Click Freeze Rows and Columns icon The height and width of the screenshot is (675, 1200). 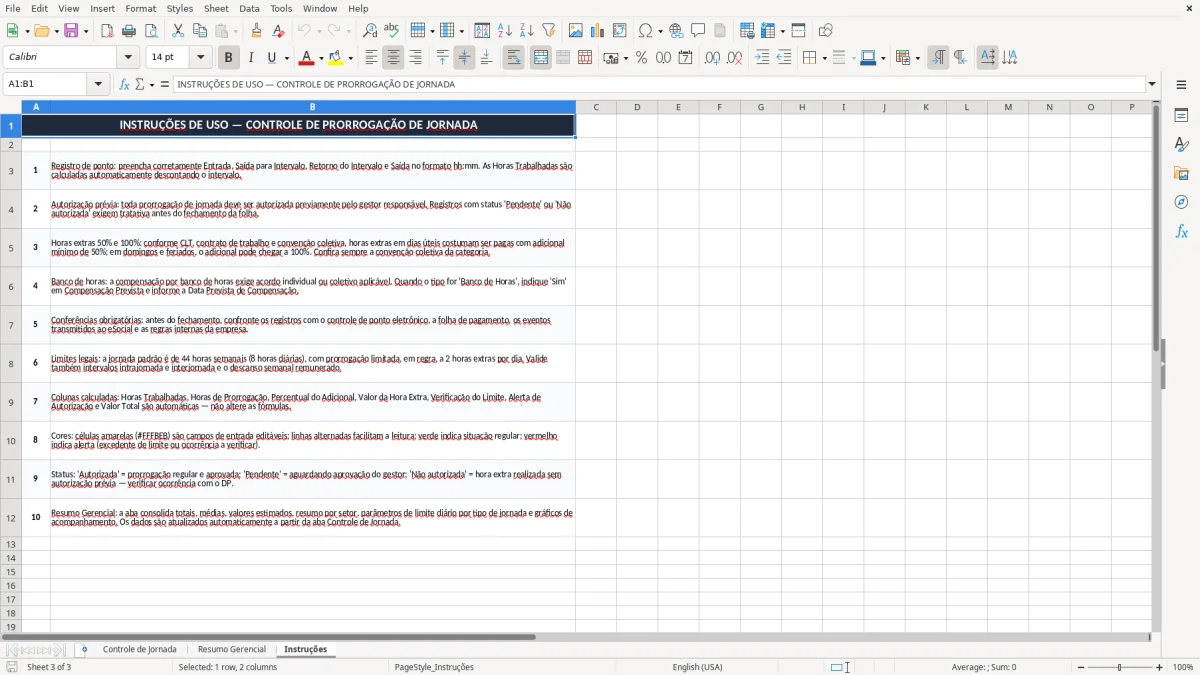pyautogui.click(x=768, y=31)
